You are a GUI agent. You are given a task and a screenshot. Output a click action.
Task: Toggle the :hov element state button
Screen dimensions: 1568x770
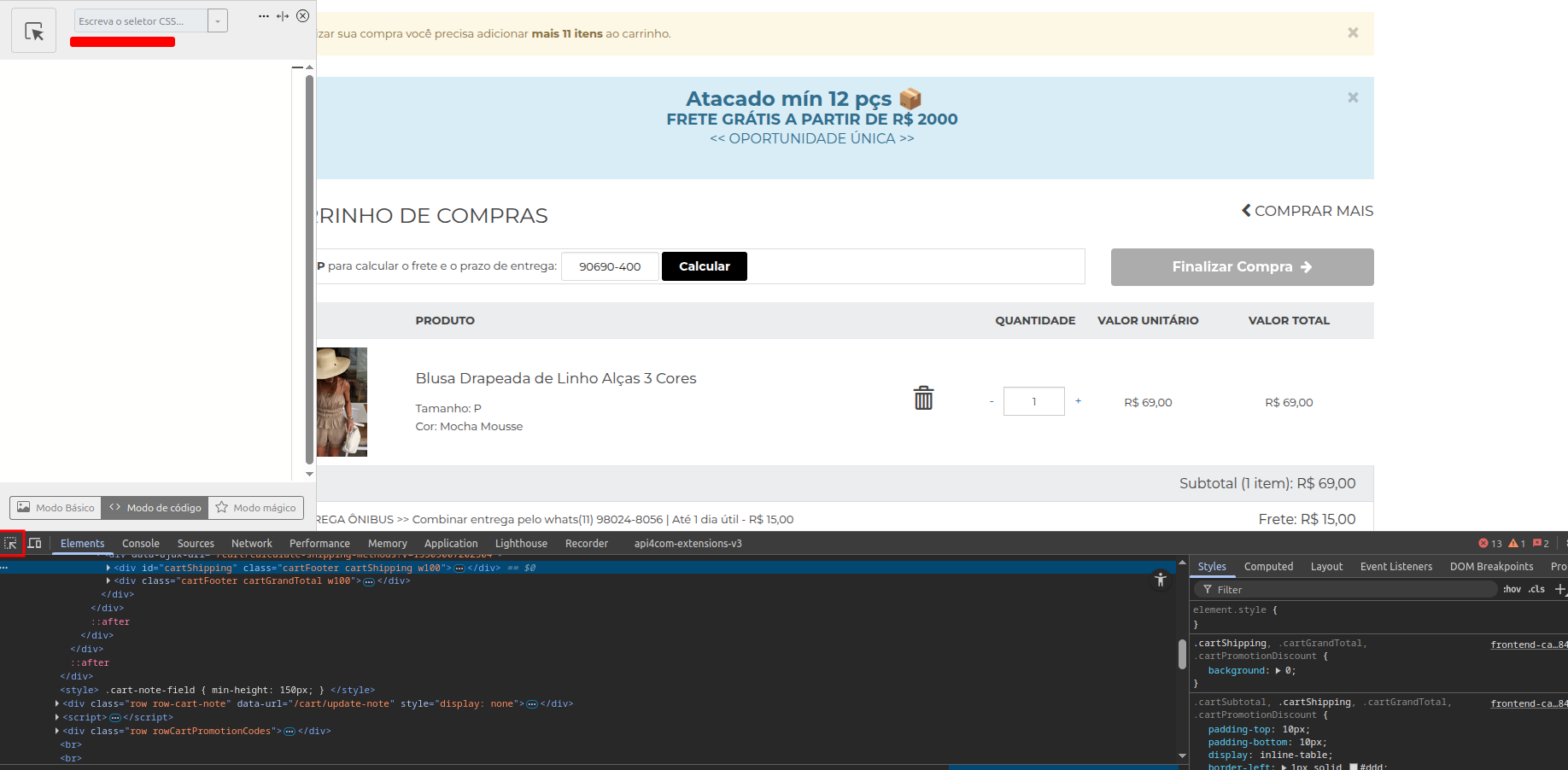1512,589
